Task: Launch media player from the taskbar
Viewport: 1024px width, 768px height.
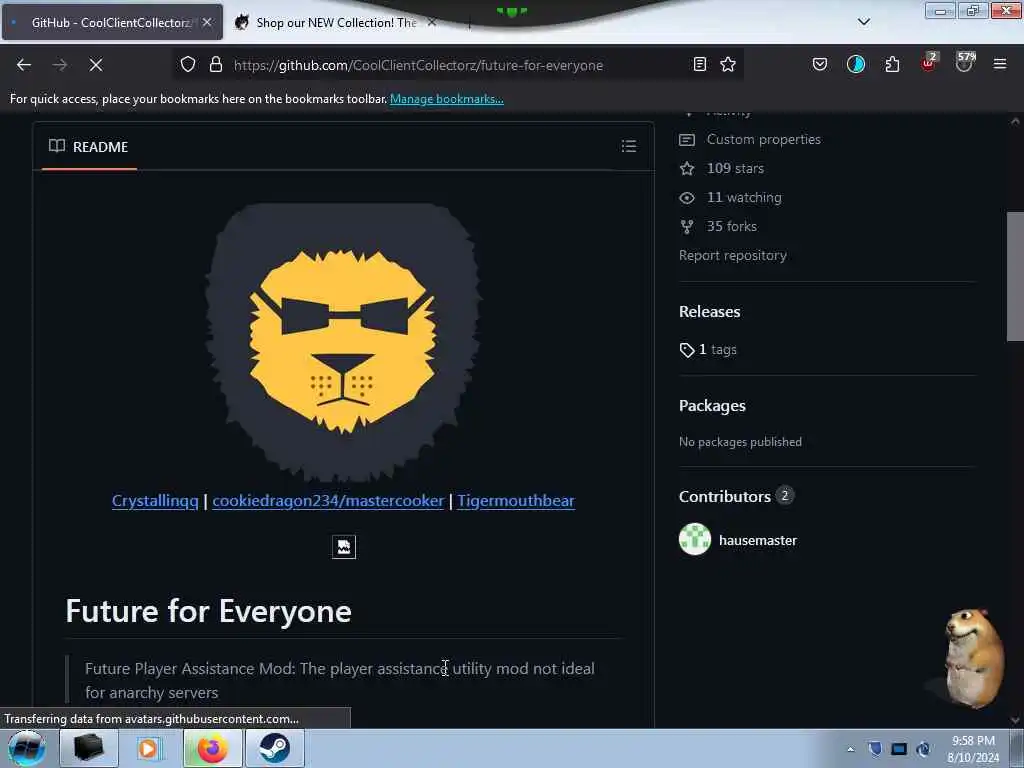Action: (x=149, y=748)
